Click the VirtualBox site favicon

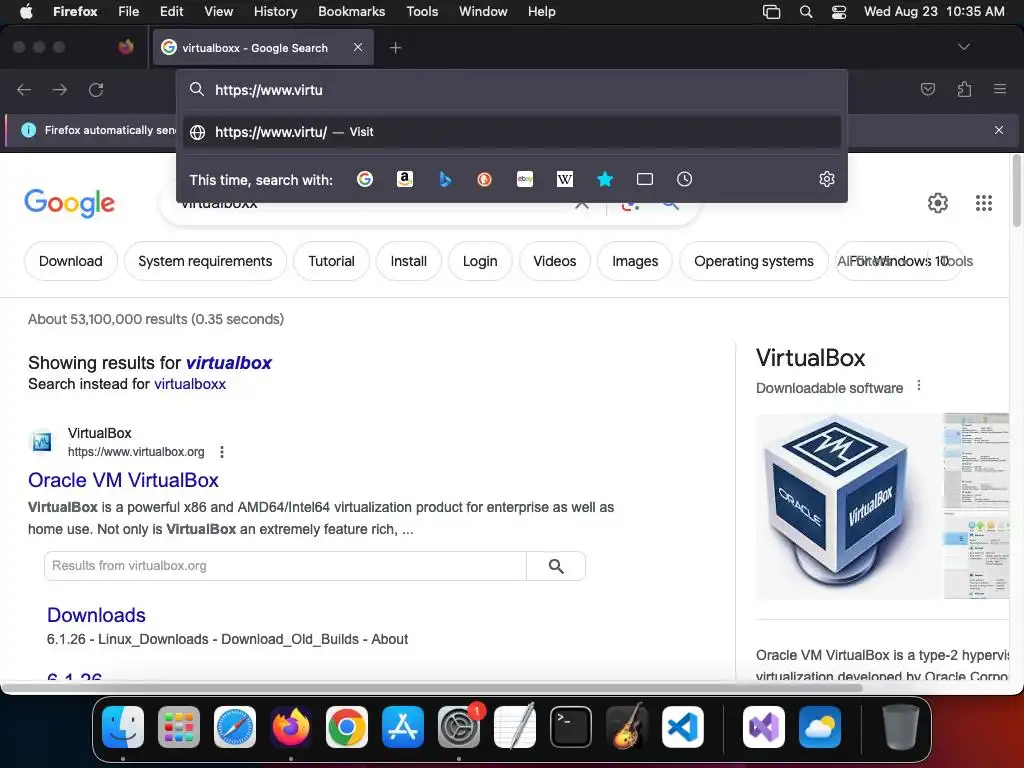tap(42, 442)
